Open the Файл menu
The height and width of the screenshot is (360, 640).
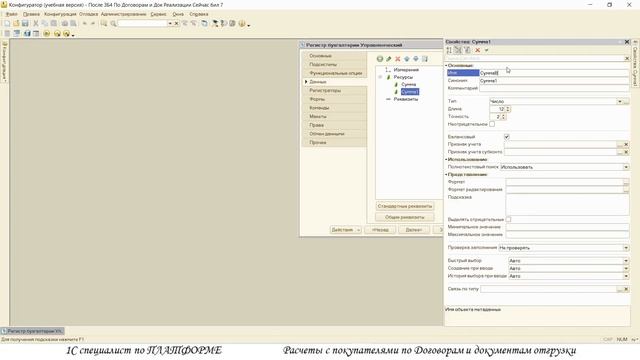(11, 14)
